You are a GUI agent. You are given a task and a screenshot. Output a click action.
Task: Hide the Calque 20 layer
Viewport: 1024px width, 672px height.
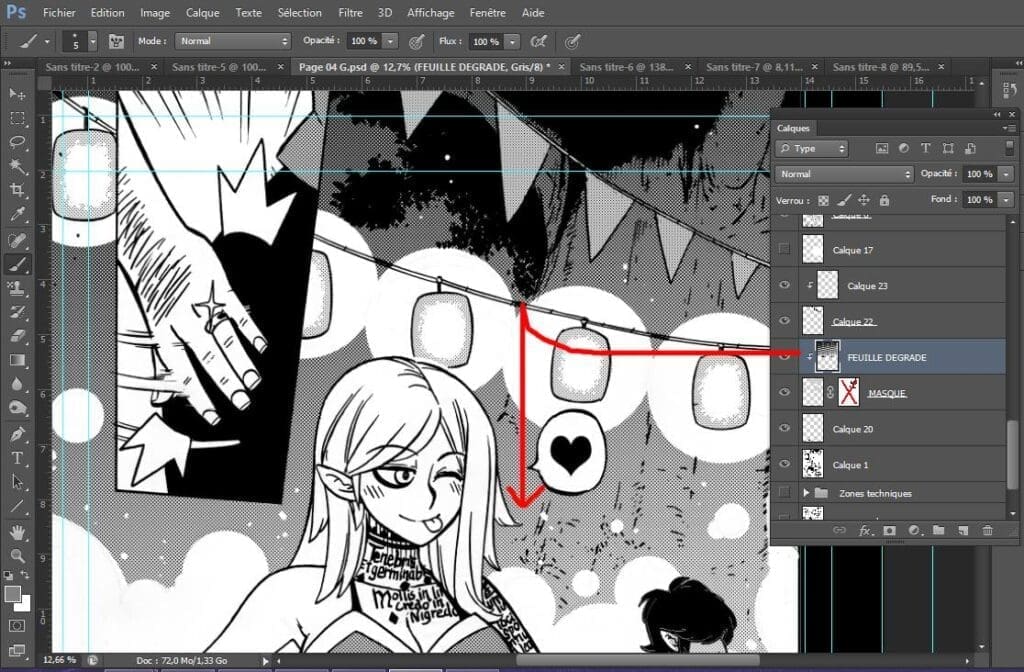point(784,428)
